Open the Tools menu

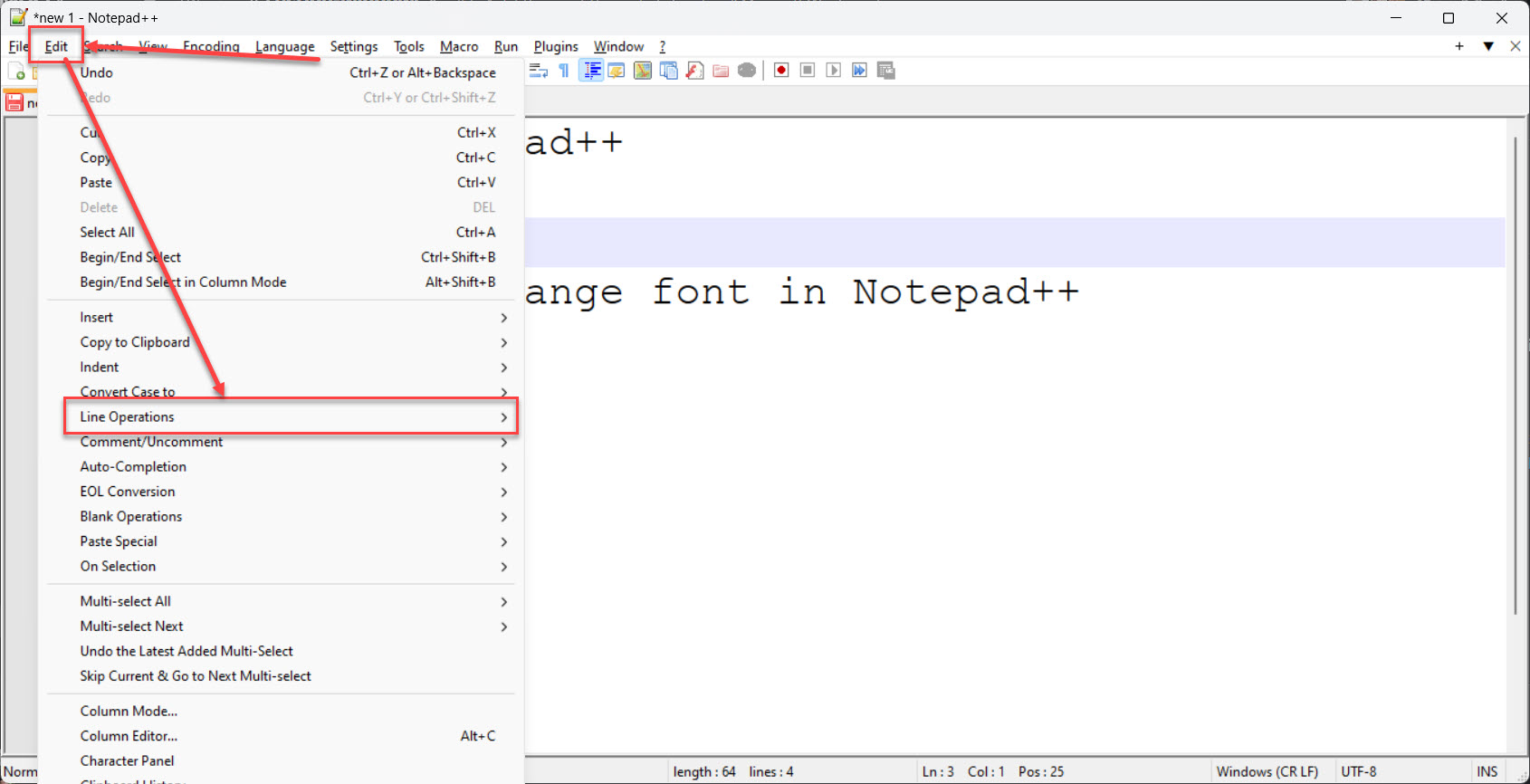(409, 46)
